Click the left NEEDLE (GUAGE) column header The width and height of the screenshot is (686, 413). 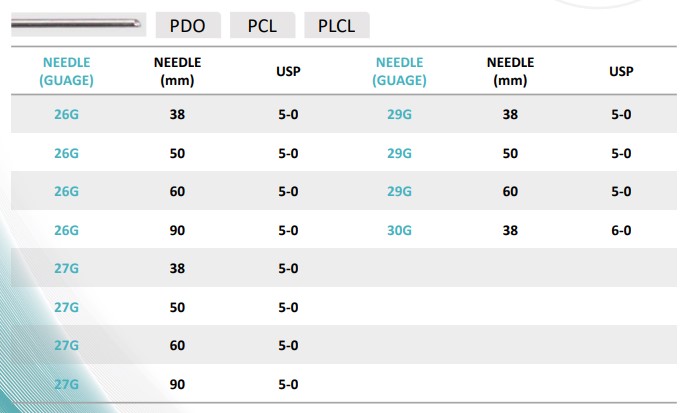click(67, 71)
